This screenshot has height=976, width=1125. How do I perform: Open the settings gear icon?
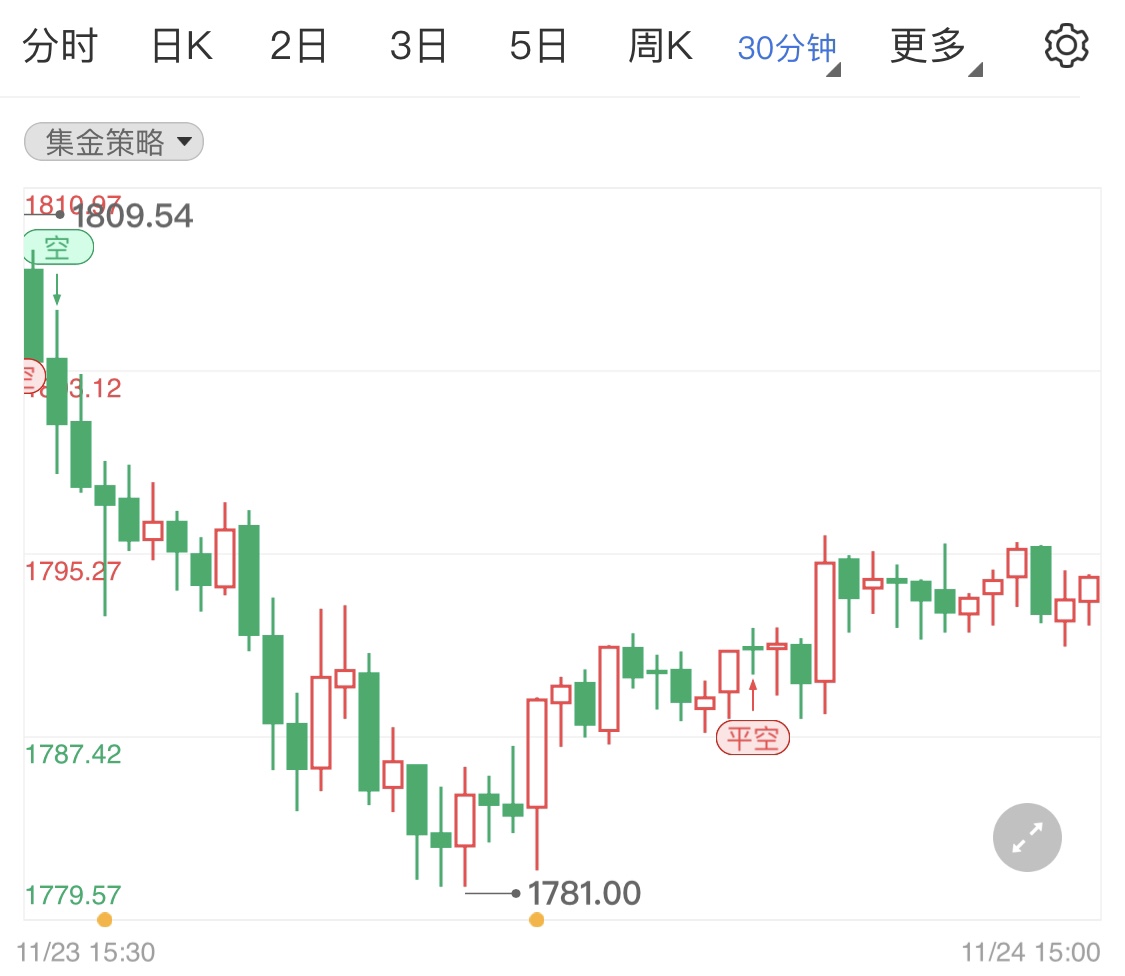[1066, 44]
